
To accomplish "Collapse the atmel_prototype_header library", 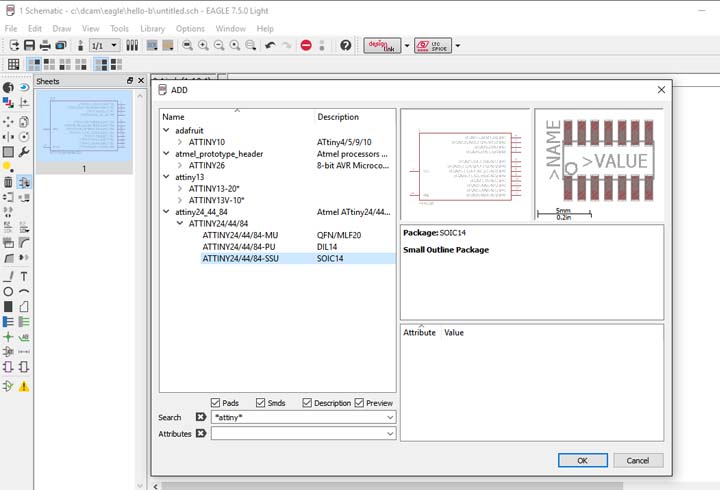I will [166, 153].
